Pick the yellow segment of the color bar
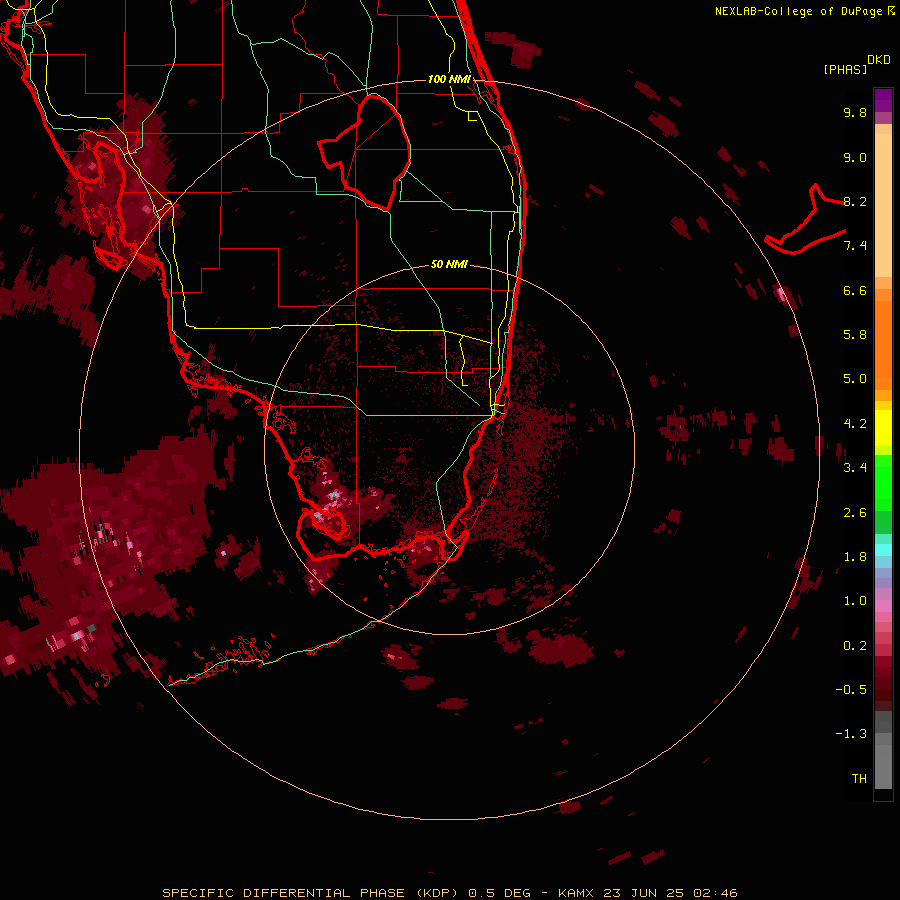900x900 pixels. 883,428
